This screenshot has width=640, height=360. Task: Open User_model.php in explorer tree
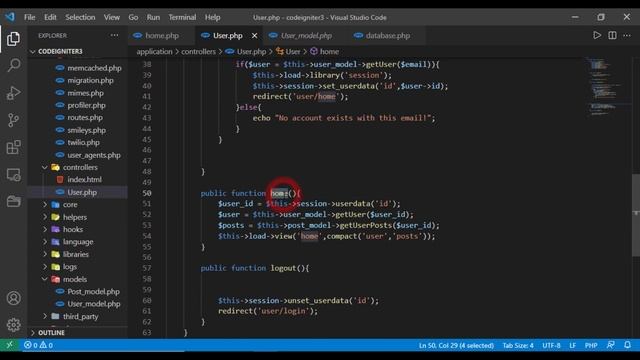[93, 304]
